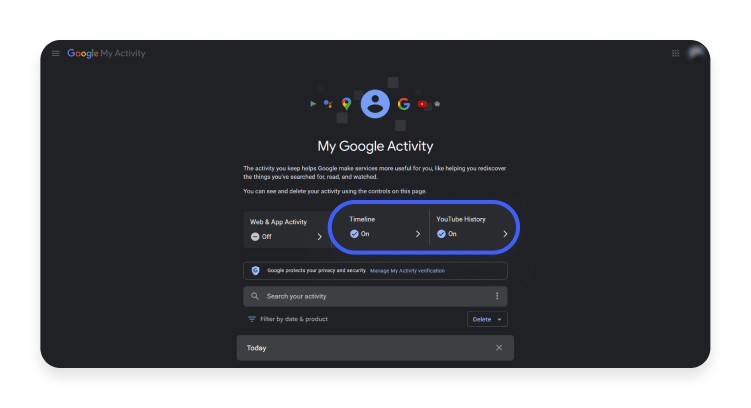
Task: Expand YouTube History chevron arrow
Action: pyautogui.click(x=505, y=234)
